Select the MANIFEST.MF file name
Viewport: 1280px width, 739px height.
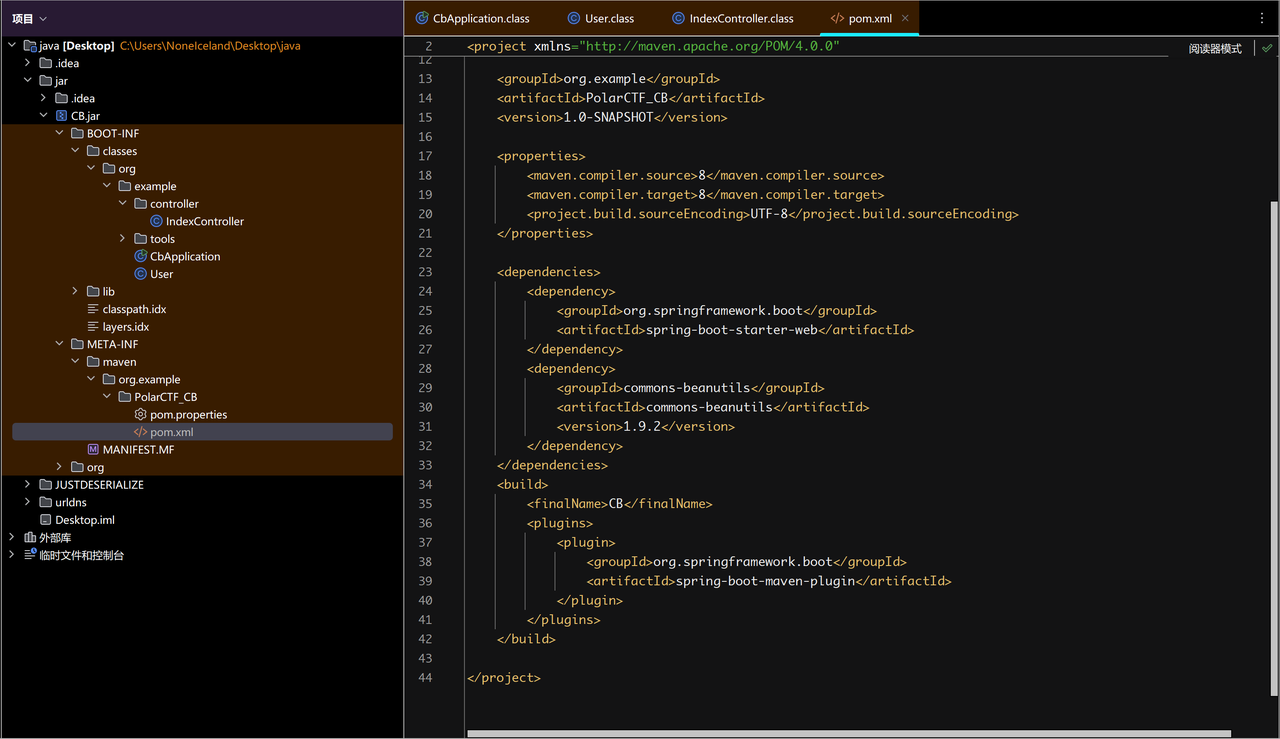coord(138,450)
